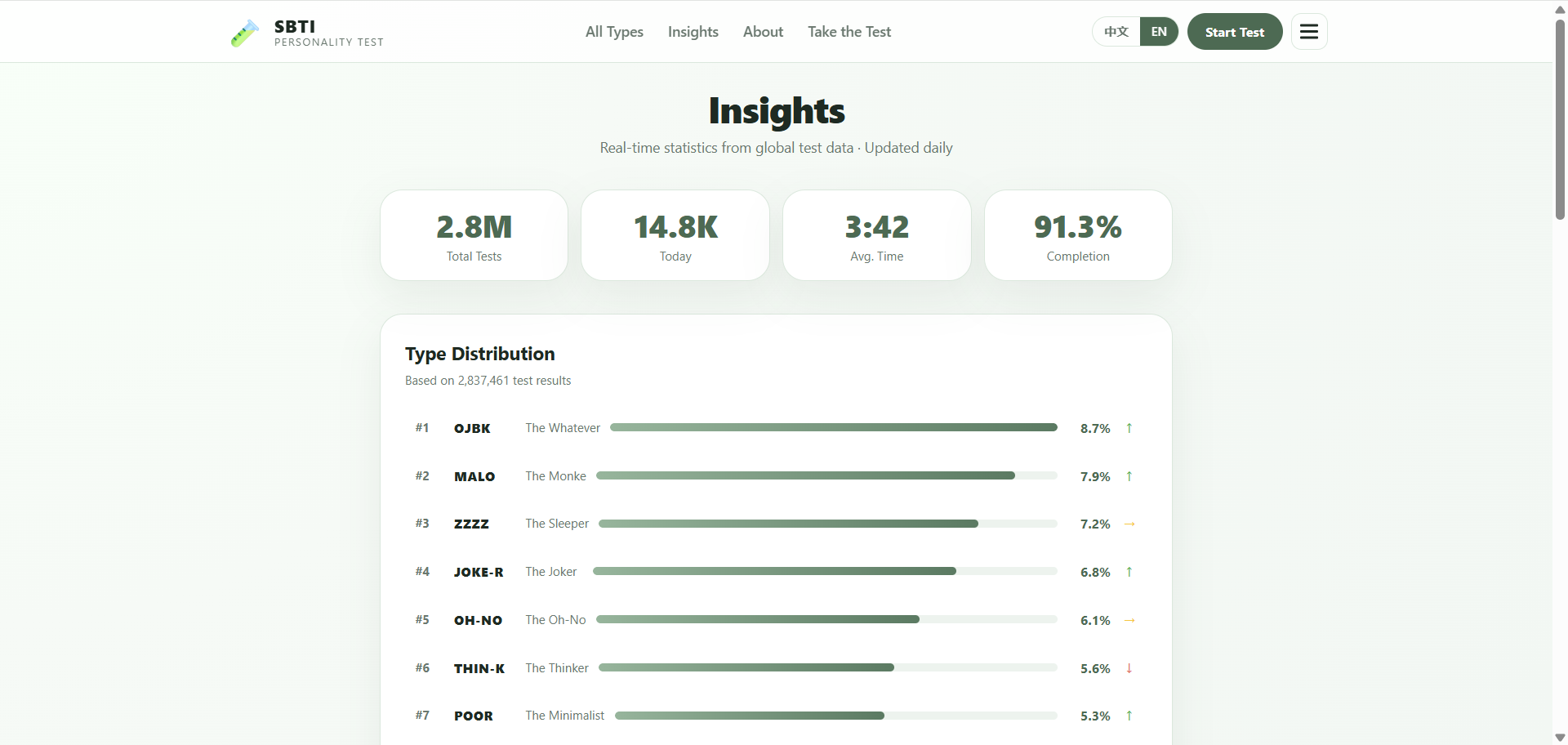1568x745 pixels.
Task: Click the OJBK distribution progress bar
Action: coord(834,427)
